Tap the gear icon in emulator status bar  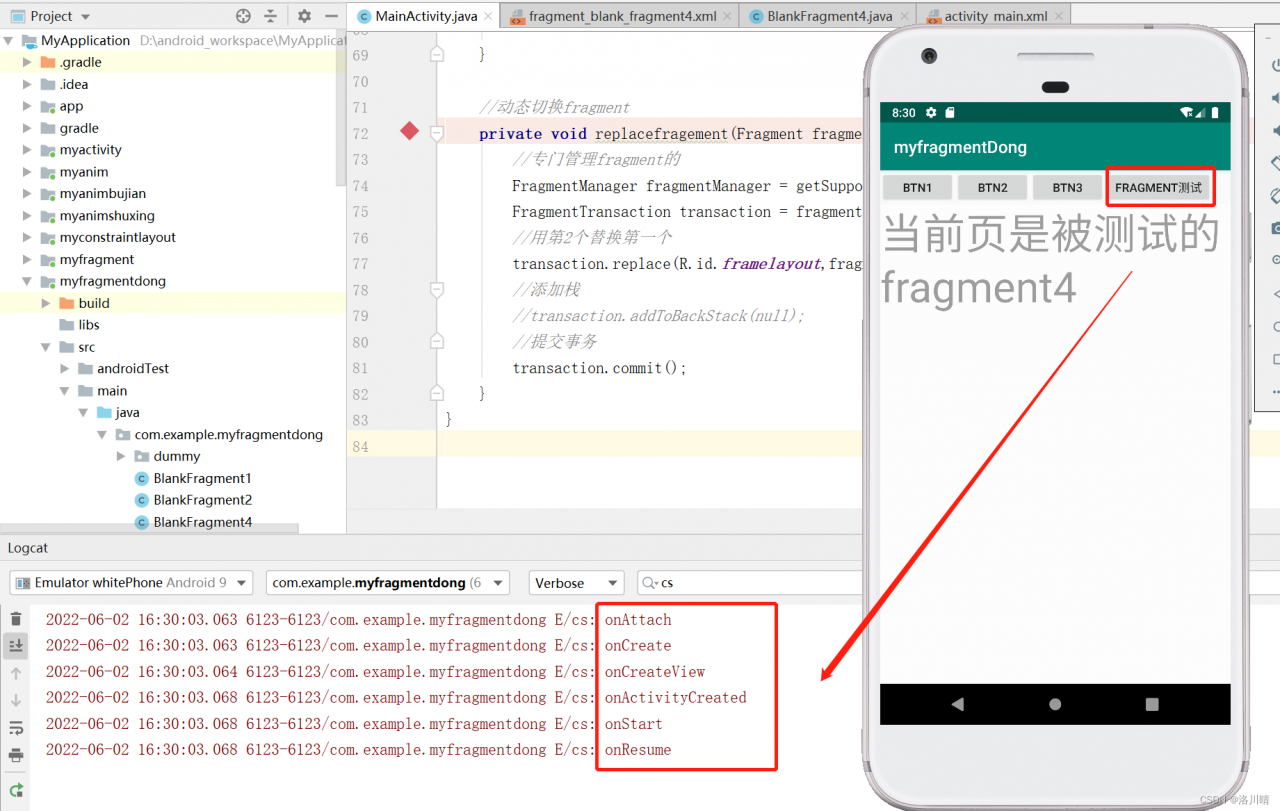(931, 113)
